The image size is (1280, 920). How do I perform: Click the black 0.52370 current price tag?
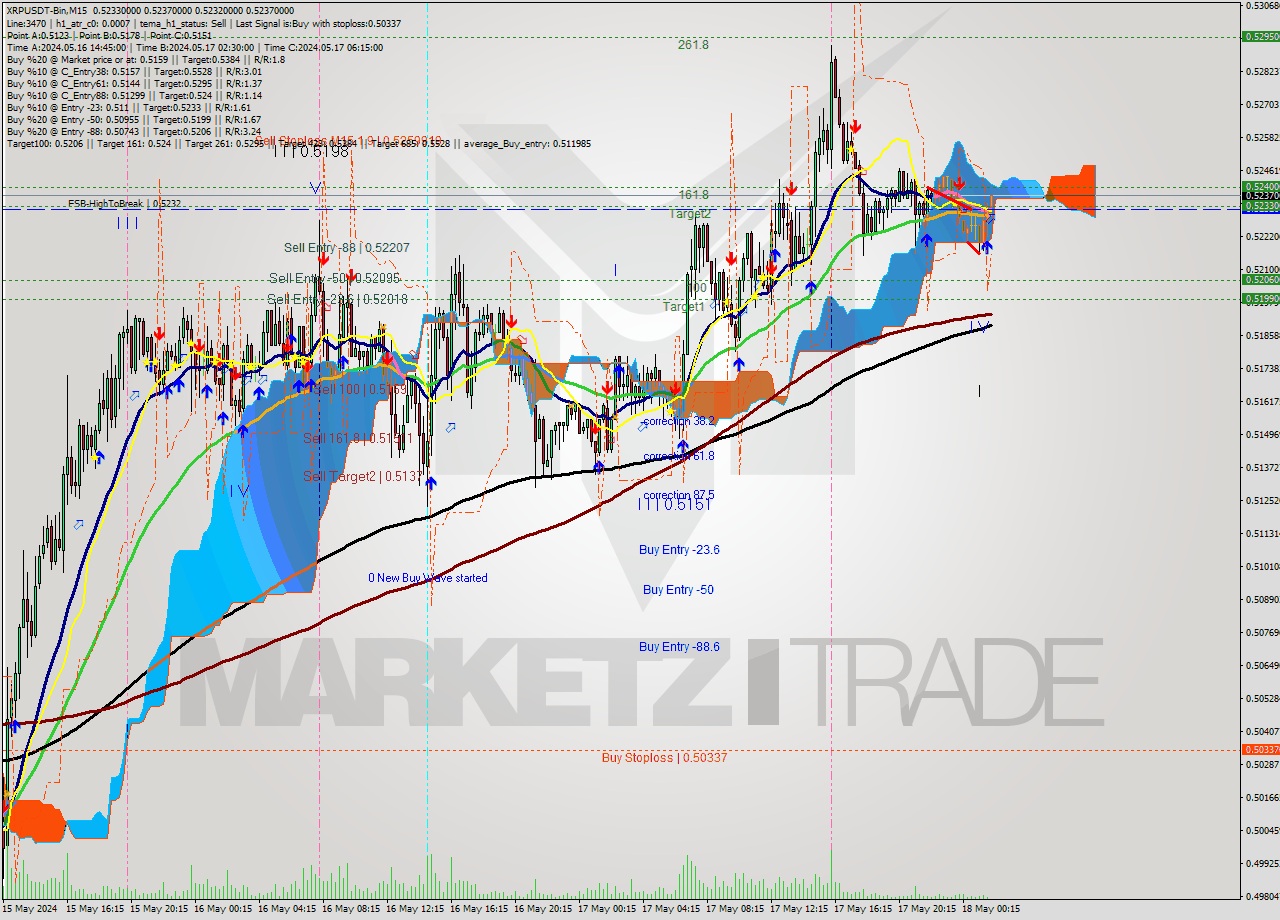pyautogui.click(x=1260, y=196)
